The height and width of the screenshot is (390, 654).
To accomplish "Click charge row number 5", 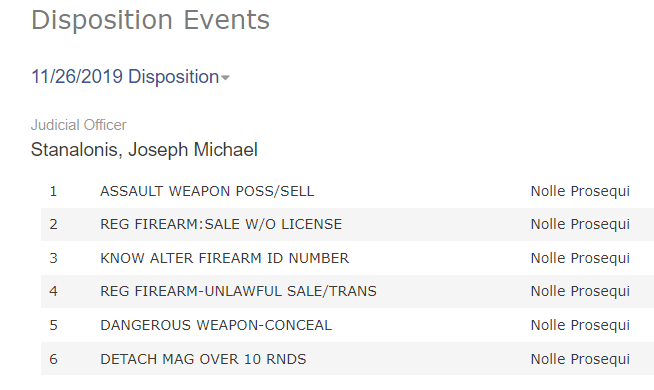I will 53,325.
